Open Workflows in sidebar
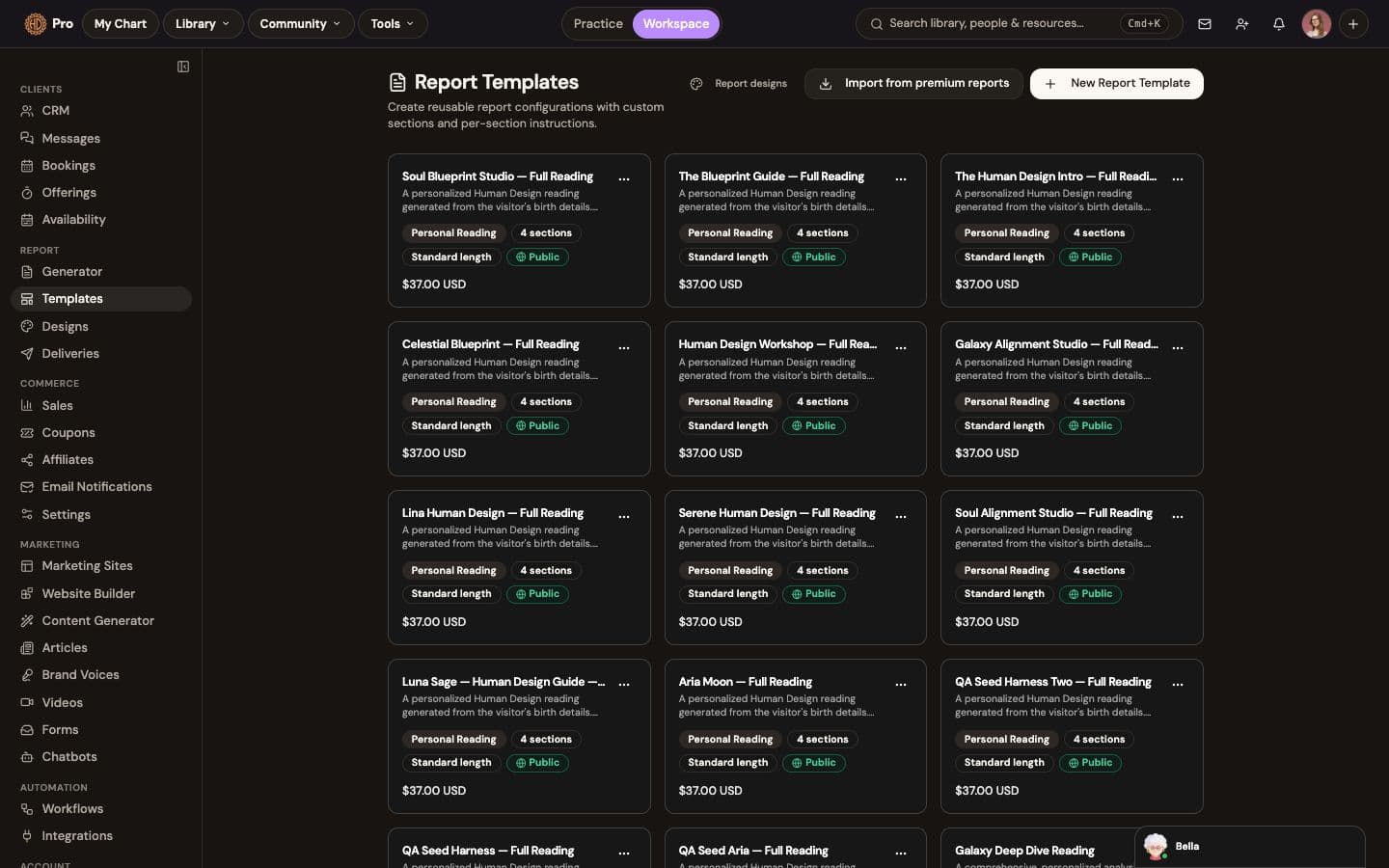 click(x=101, y=809)
